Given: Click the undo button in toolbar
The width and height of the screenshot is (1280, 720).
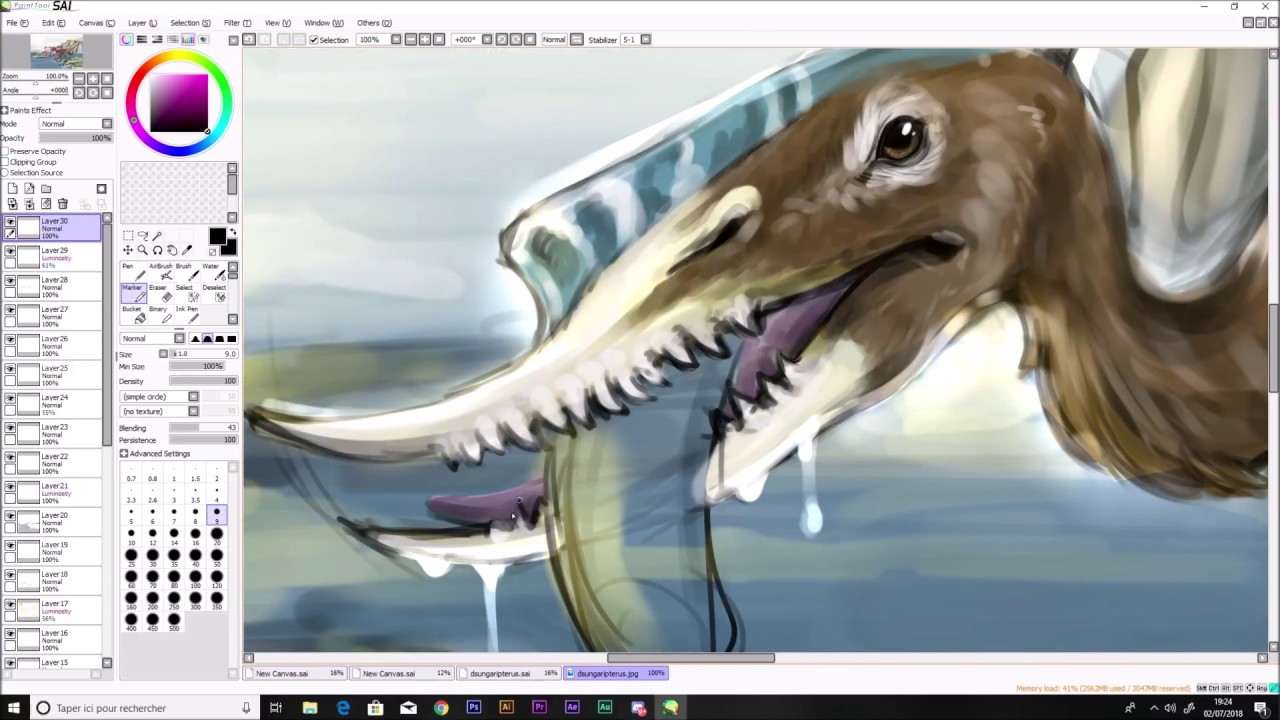Looking at the screenshot, I should pyautogui.click(x=249, y=39).
